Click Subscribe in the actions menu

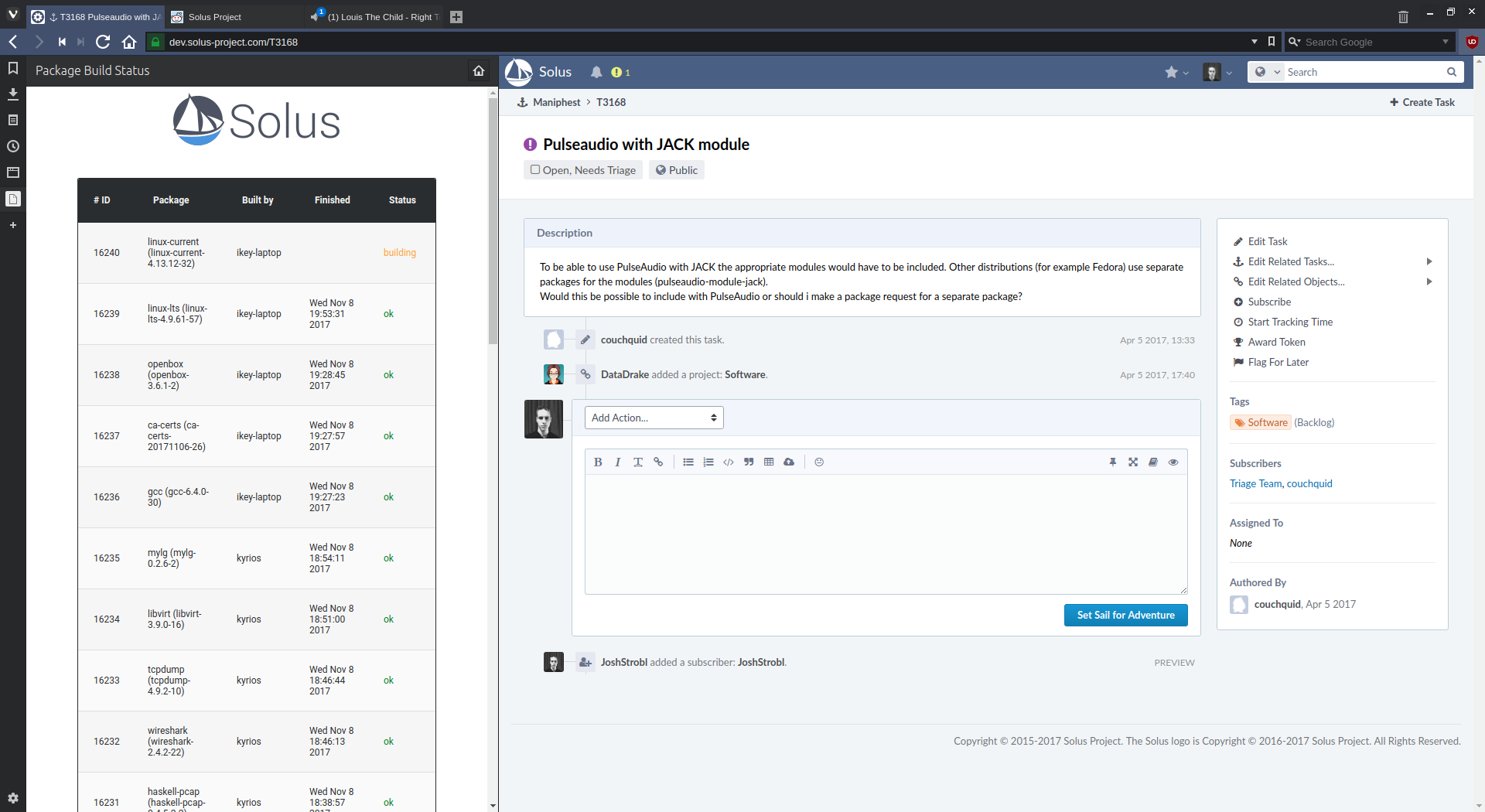(1269, 302)
